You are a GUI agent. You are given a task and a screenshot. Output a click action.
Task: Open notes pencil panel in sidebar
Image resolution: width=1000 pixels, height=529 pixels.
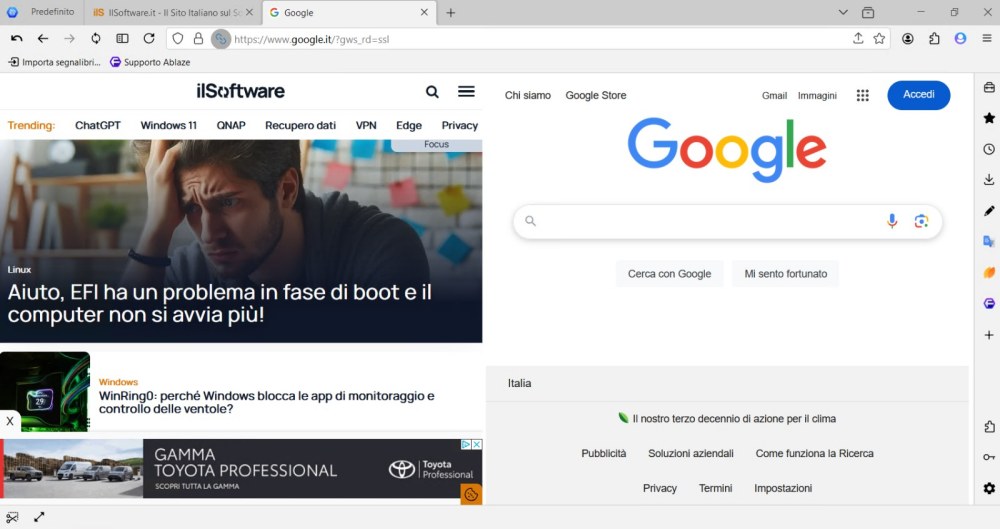pos(989,211)
